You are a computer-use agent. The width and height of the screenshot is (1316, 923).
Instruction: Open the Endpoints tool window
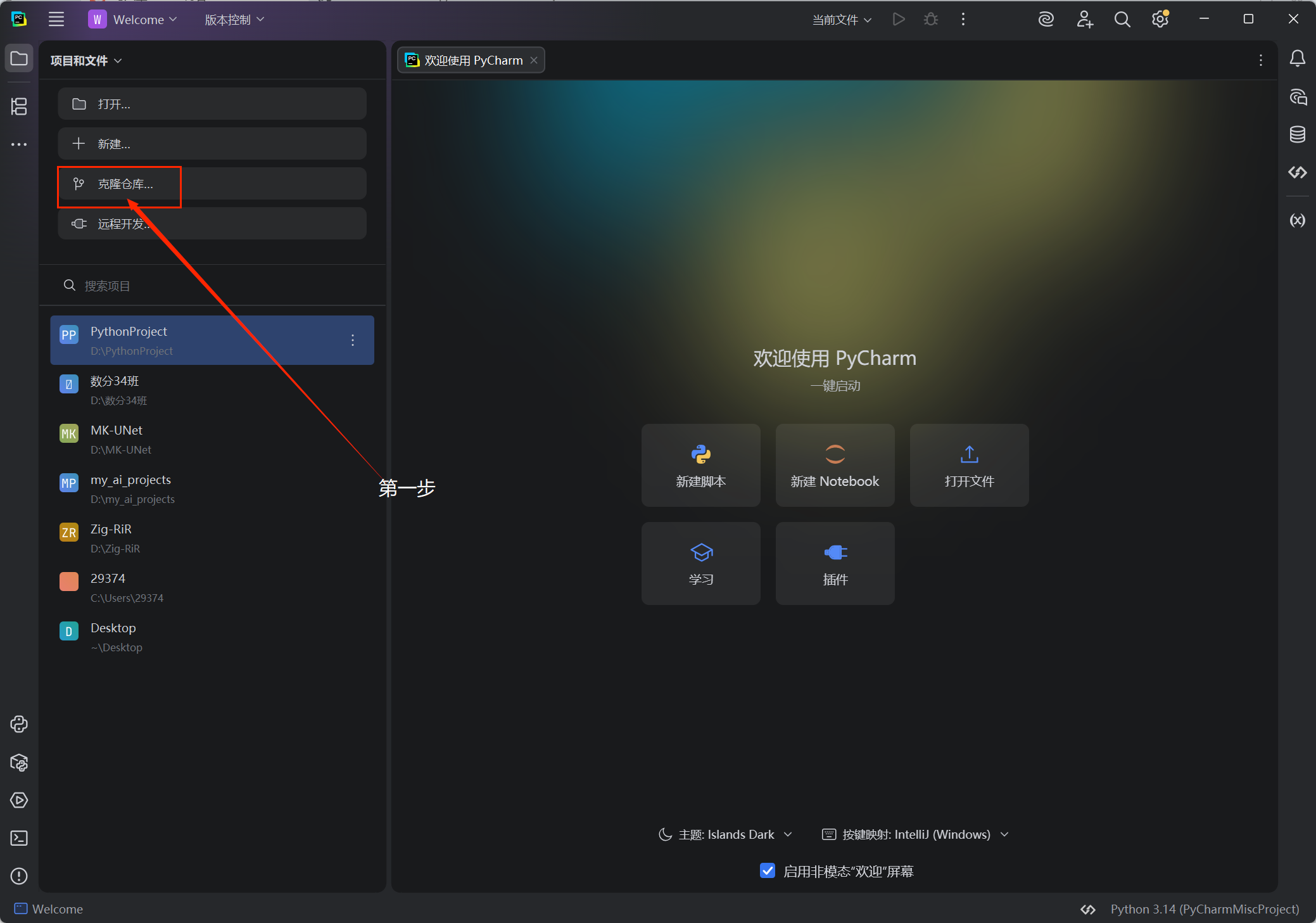coord(1298,172)
